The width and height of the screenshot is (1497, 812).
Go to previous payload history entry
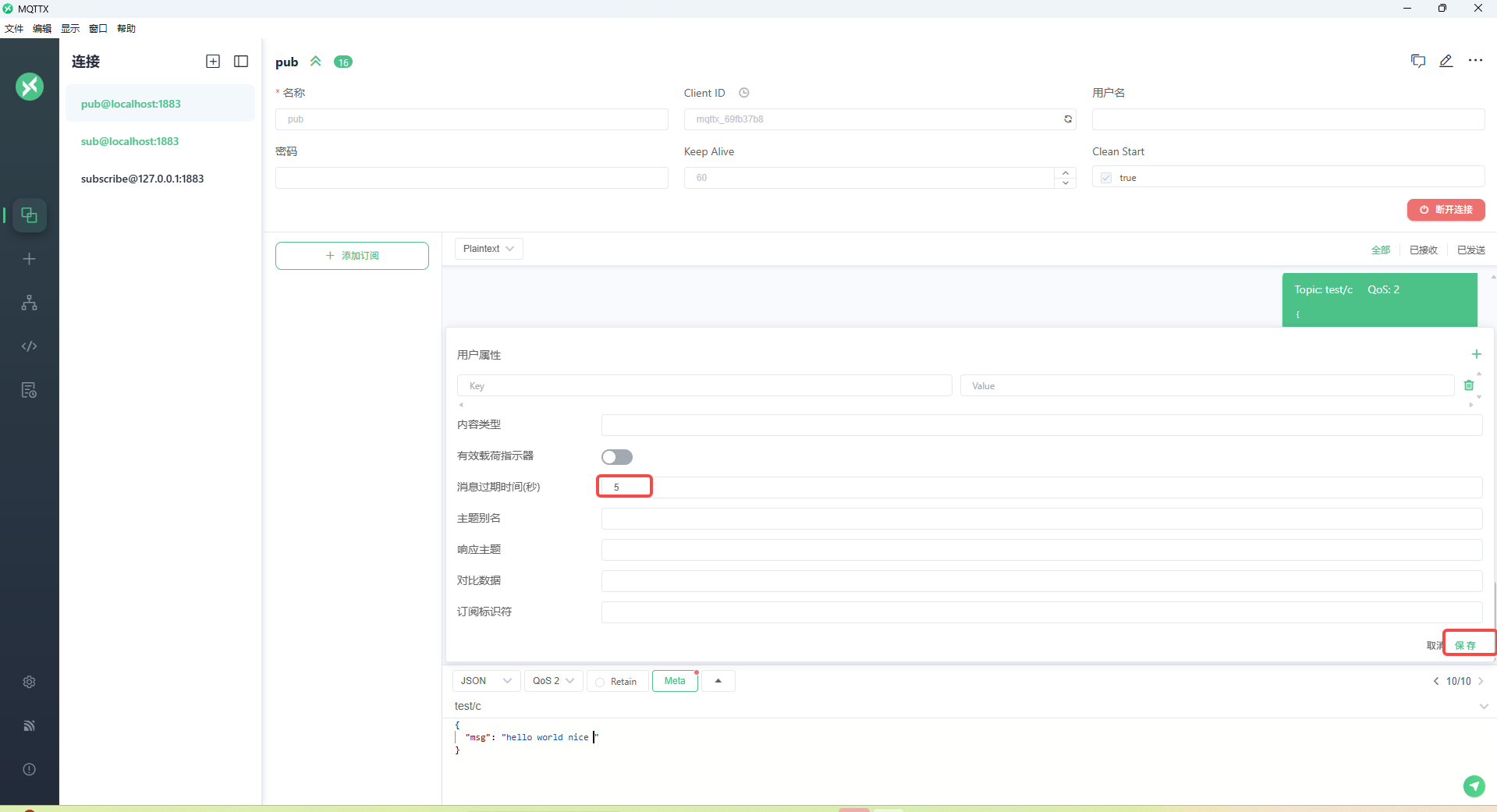tap(1436, 681)
